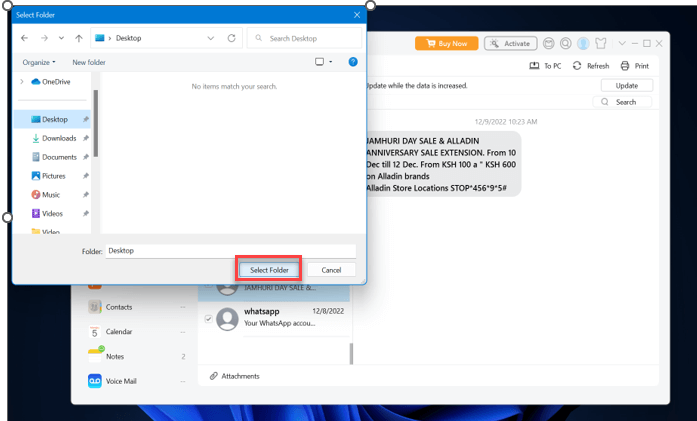This screenshot has height=421, width=697.
Task: Click the skin/theme shirt icon
Action: (x=601, y=44)
